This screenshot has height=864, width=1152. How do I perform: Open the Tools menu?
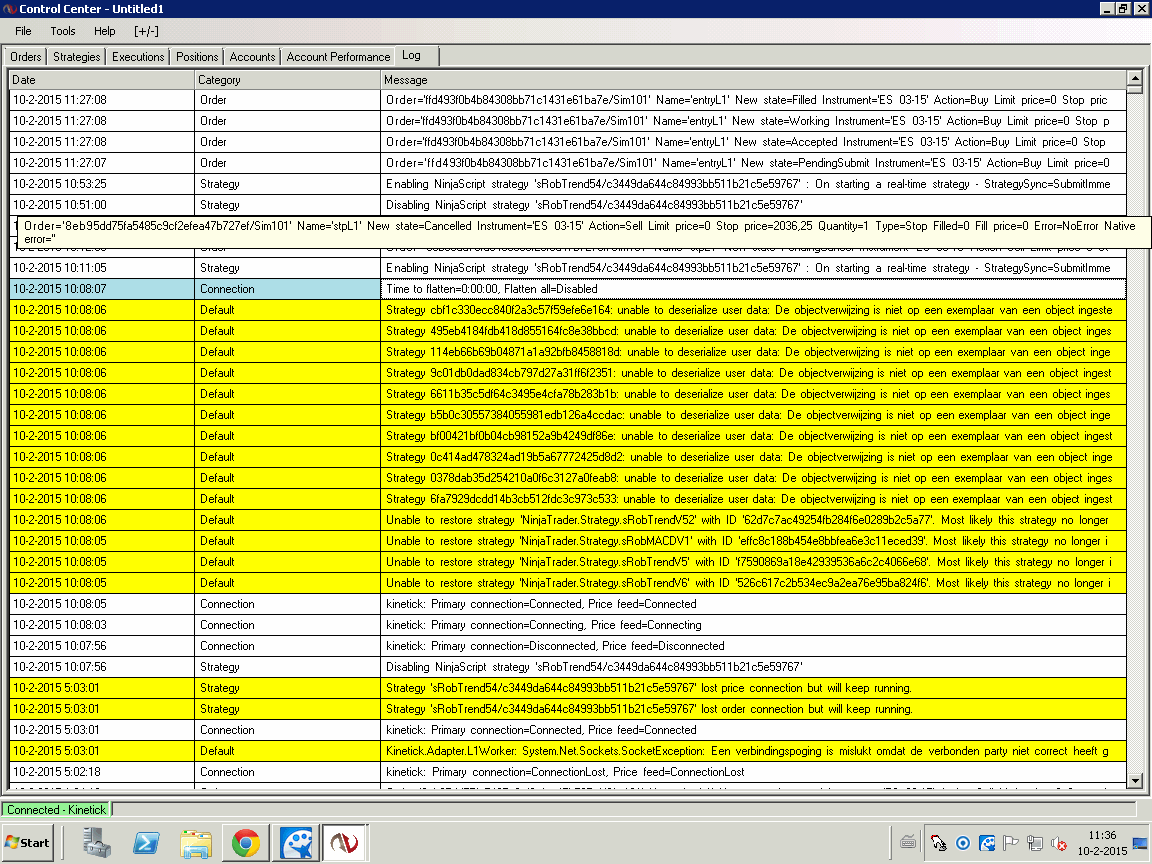pyautogui.click(x=62, y=31)
